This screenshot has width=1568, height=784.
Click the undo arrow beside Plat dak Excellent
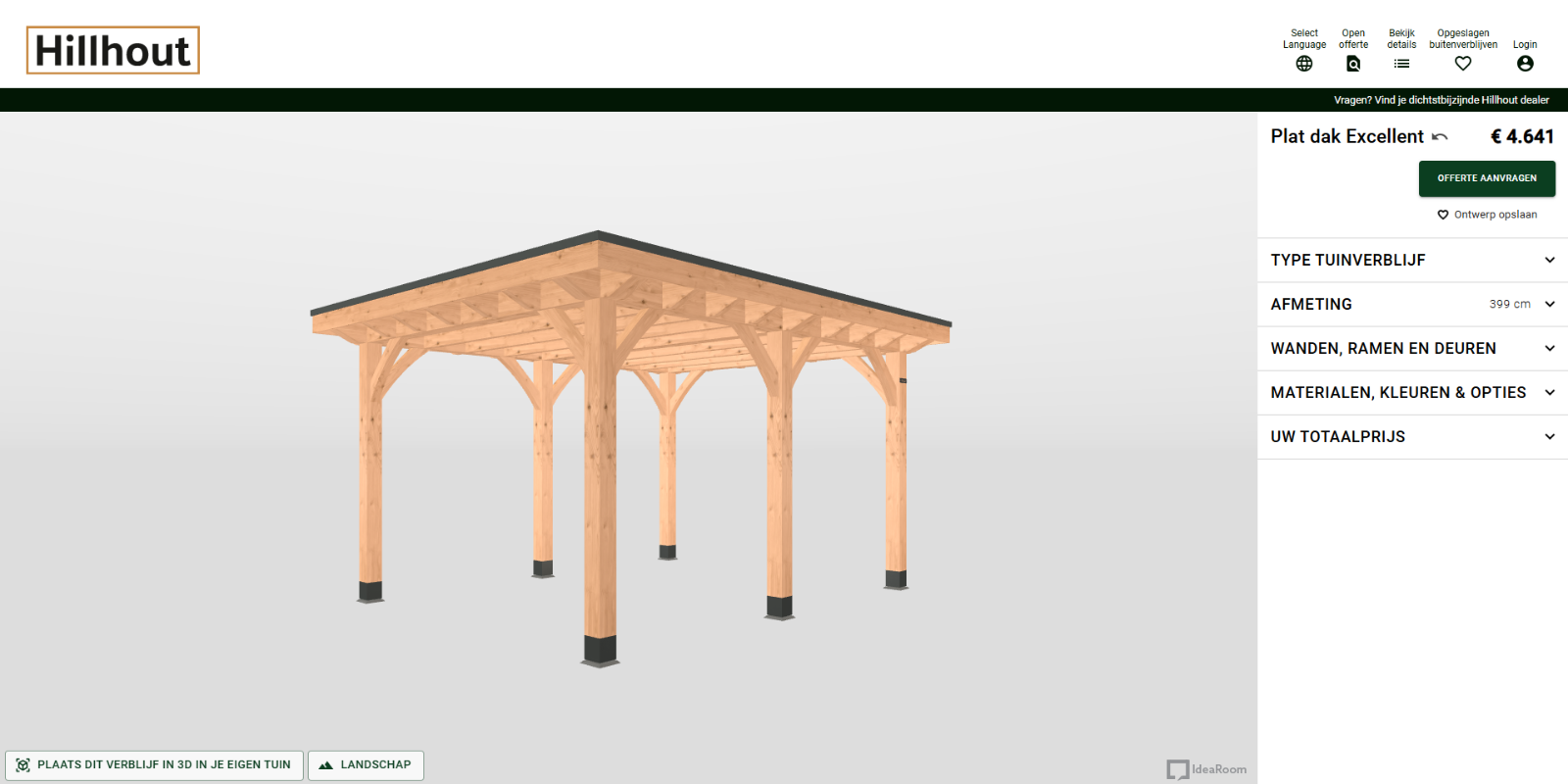coord(1440,137)
